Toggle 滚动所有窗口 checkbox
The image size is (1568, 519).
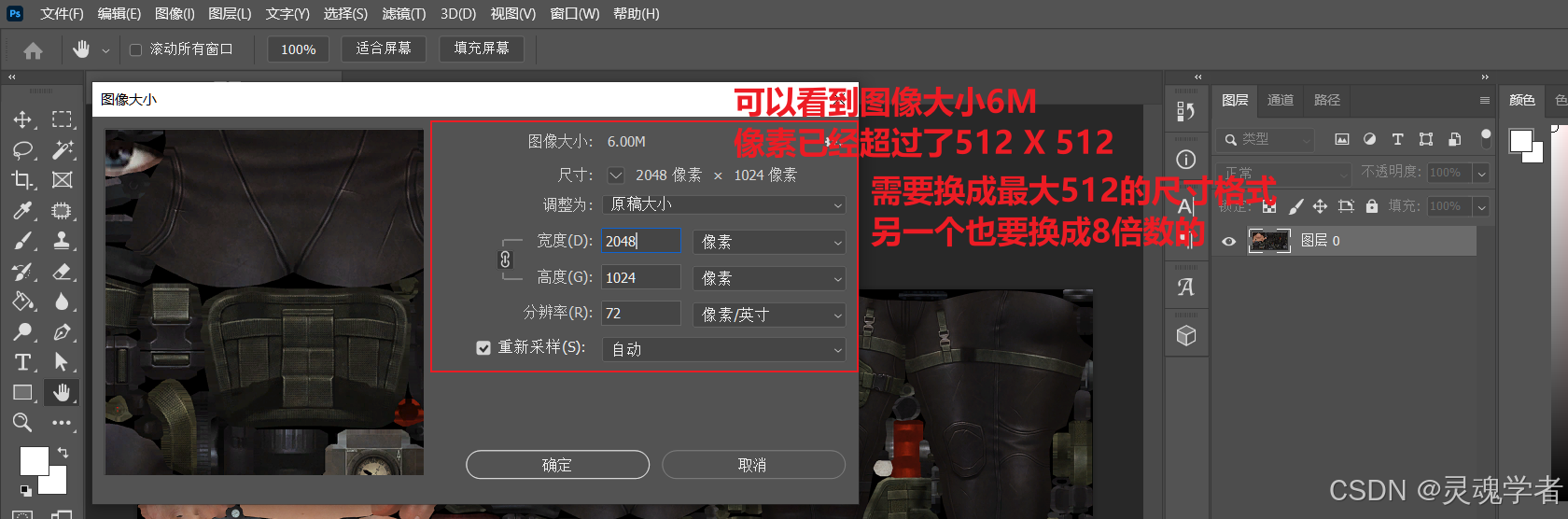135,49
